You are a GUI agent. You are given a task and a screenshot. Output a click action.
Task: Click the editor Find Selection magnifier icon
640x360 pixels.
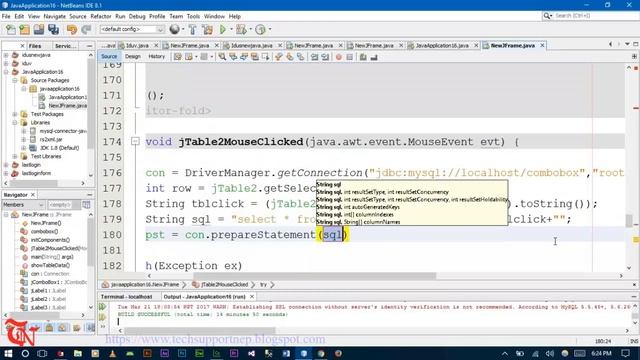pyautogui.click(x=222, y=57)
